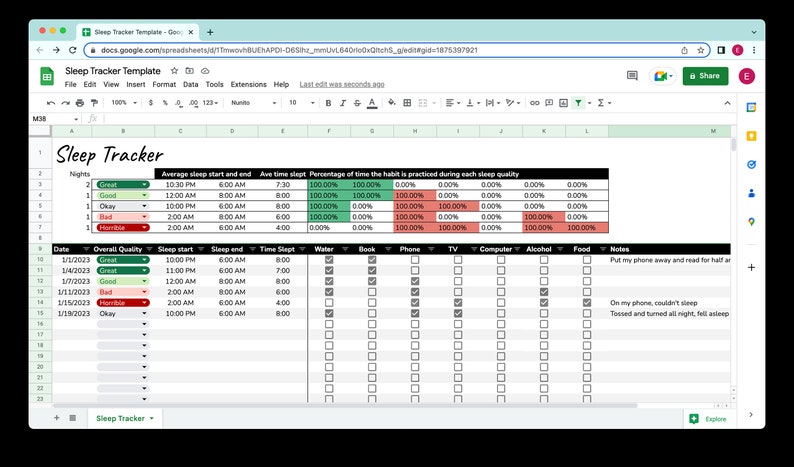Increase decimal places button

coord(193,103)
